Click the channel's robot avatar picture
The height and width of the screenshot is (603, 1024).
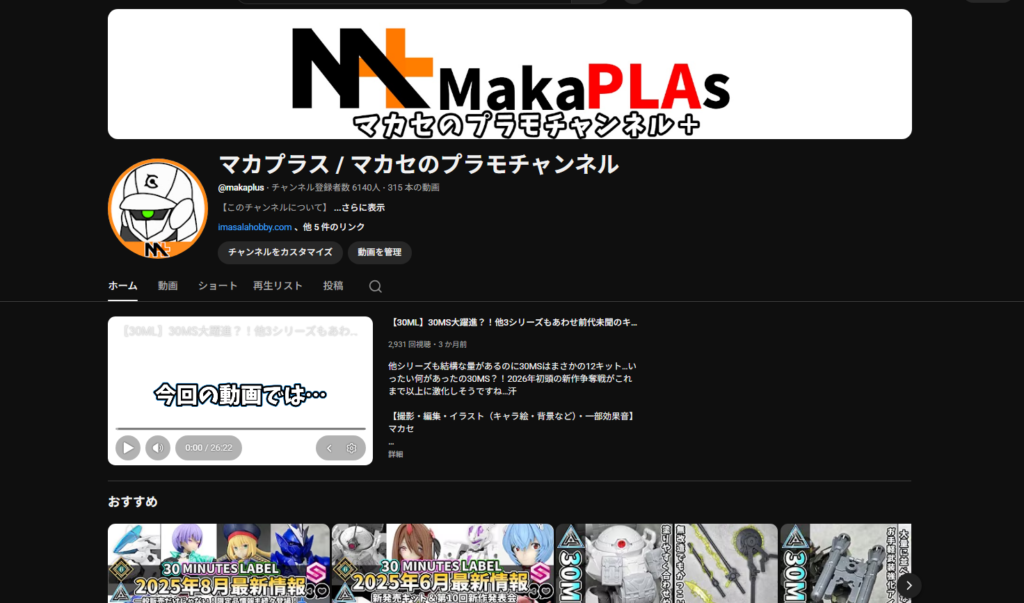(x=157, y=208)
